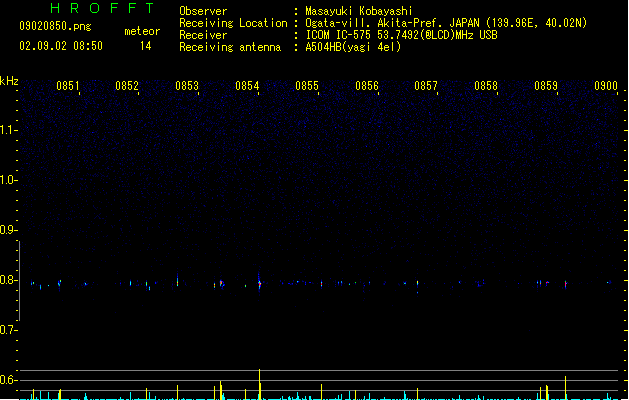Screen dimensions: 629x400
Task: Click the kHz axis label
Action: [9, 81]
